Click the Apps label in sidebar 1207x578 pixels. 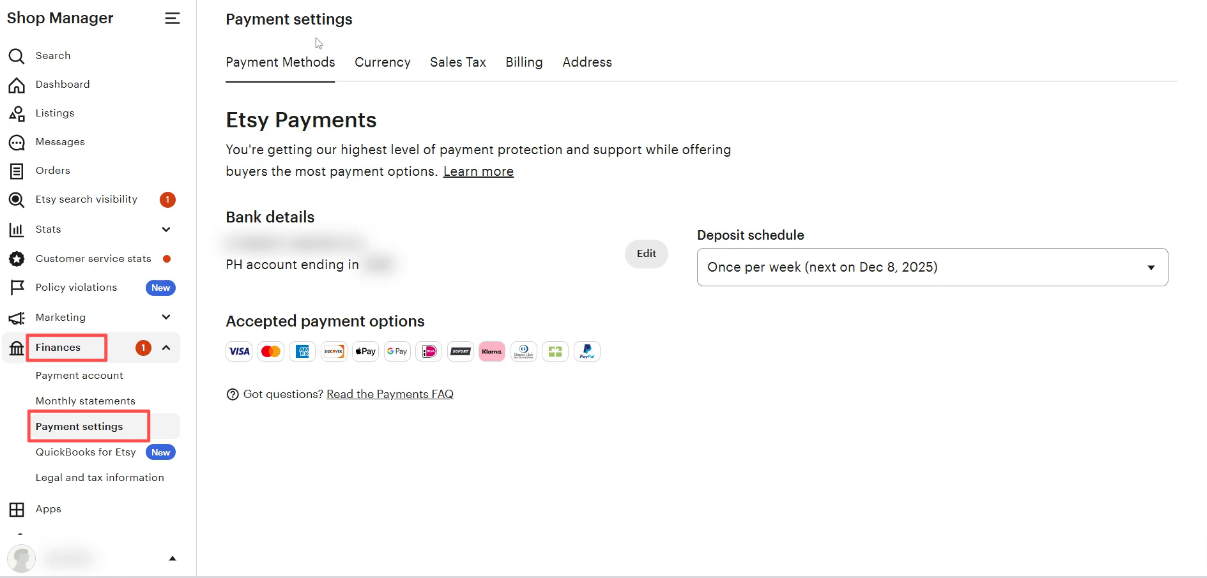pos(48,510)
